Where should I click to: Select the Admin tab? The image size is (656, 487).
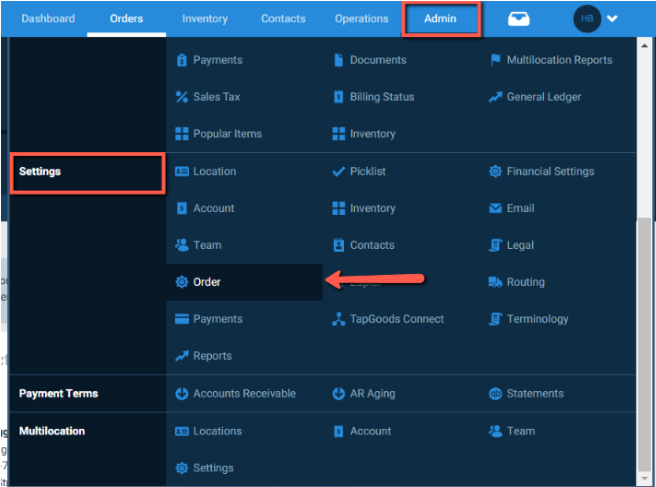[441, 18]
